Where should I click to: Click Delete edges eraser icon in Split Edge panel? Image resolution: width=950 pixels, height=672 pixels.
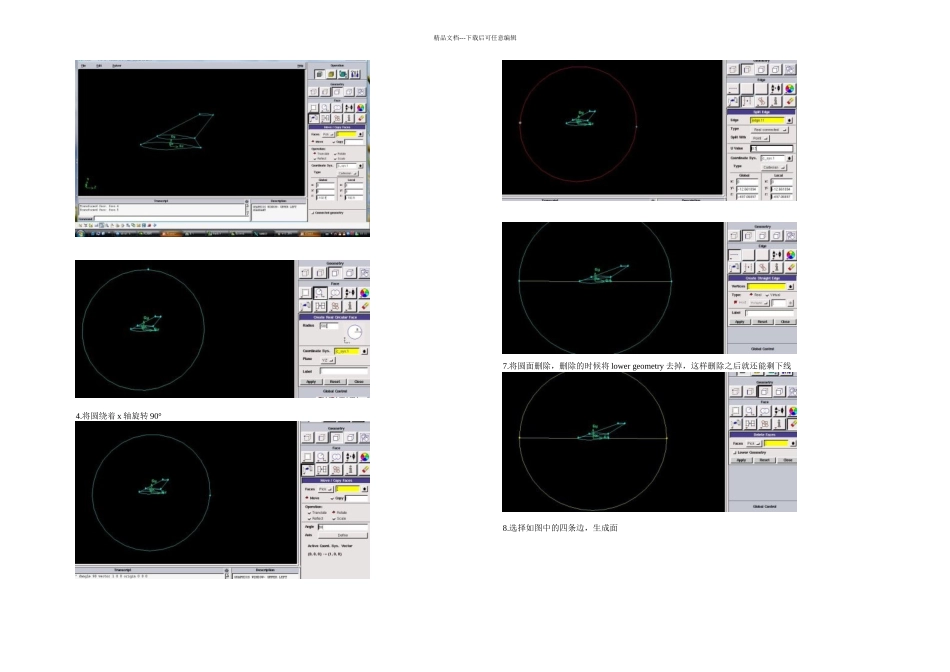click(790, 101)
